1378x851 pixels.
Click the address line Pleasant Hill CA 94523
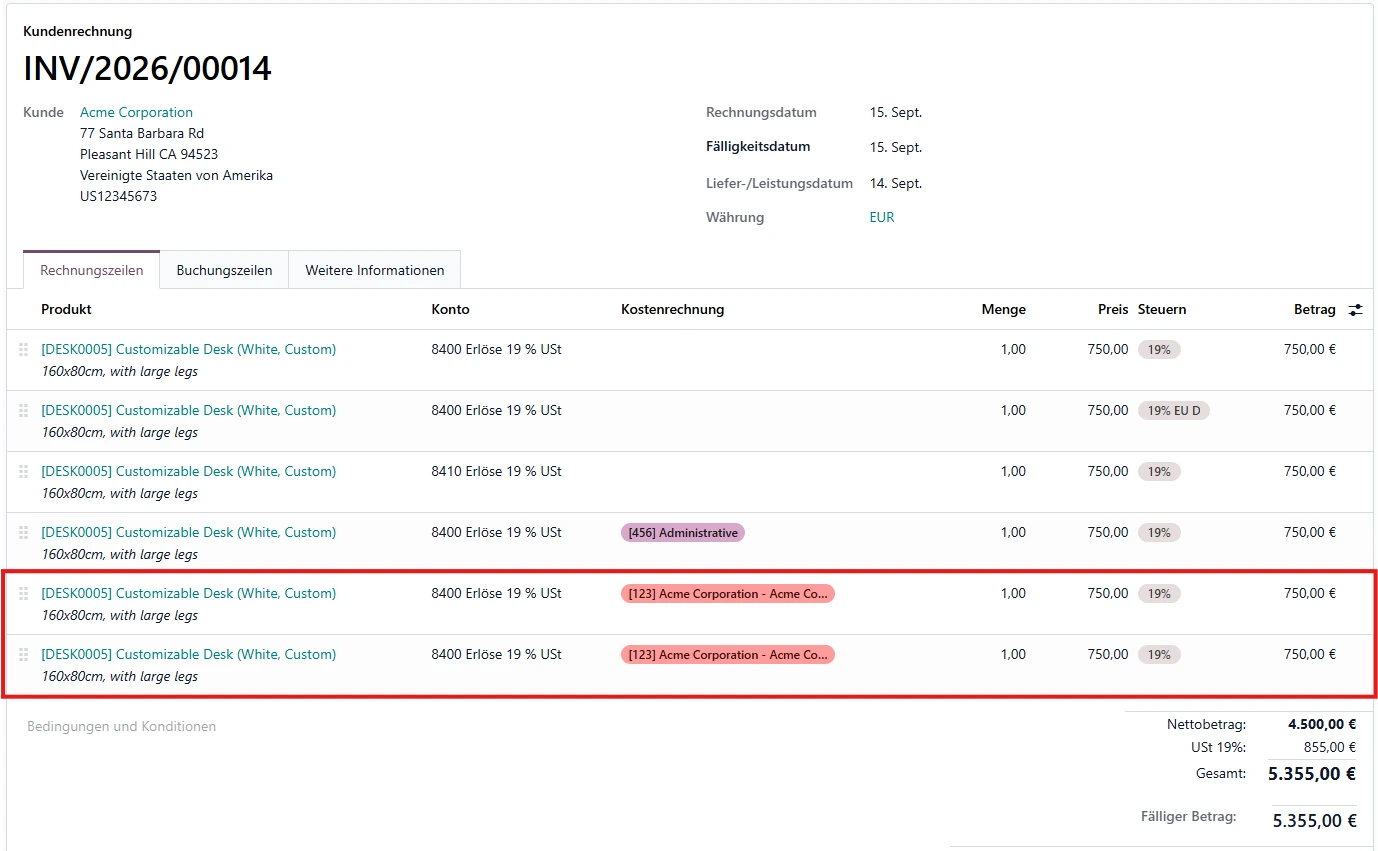(x=149, y=154)
